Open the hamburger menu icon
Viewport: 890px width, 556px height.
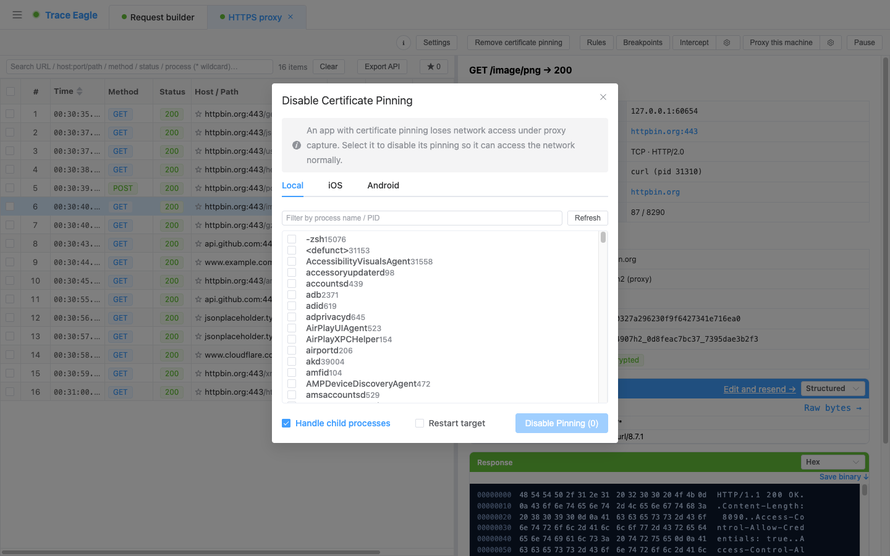click(x=17, y=15)
